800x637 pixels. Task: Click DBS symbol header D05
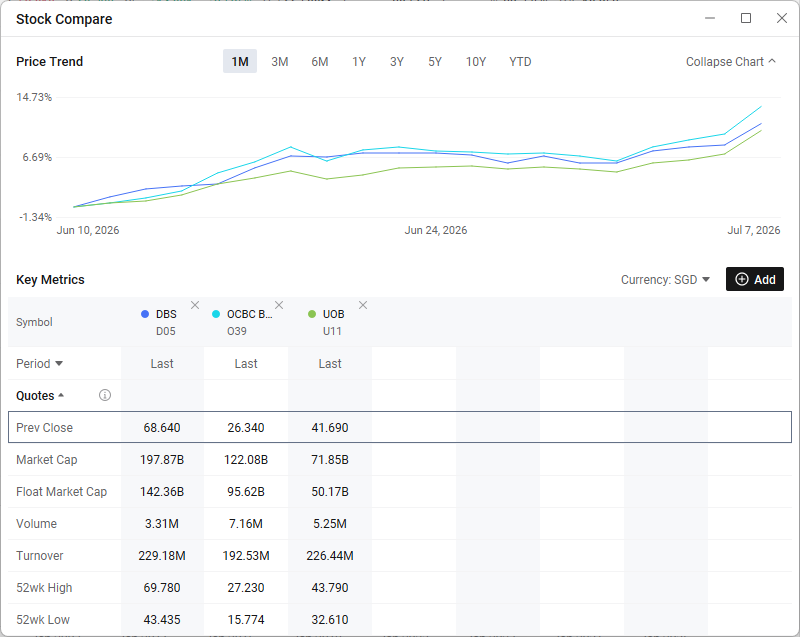[x=166, y=331]
